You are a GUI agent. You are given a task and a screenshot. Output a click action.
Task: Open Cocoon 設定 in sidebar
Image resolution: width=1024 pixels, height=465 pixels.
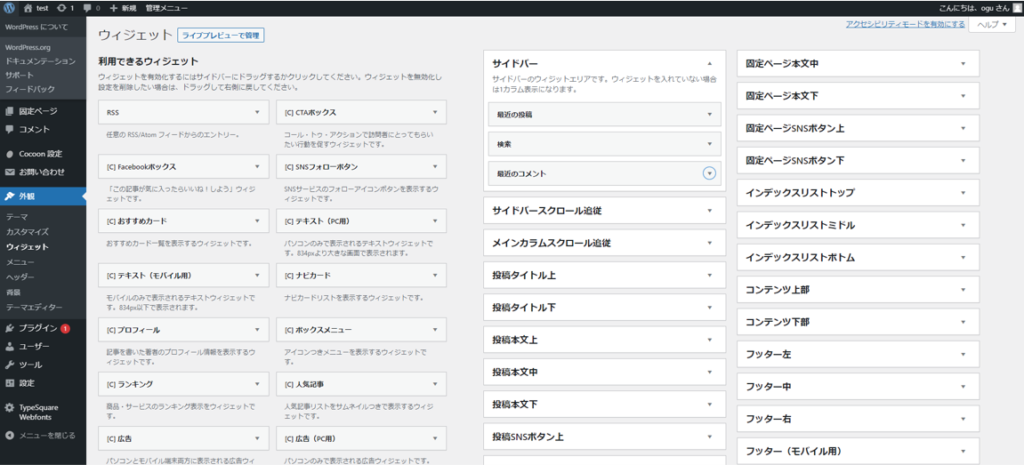point(42,154)
